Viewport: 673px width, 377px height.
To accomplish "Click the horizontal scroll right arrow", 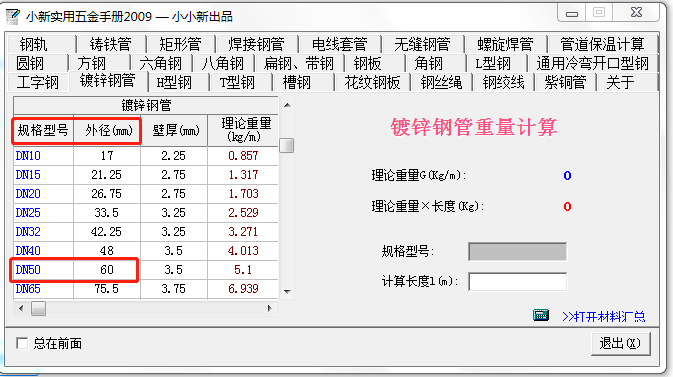I will (x=270, y=308).
